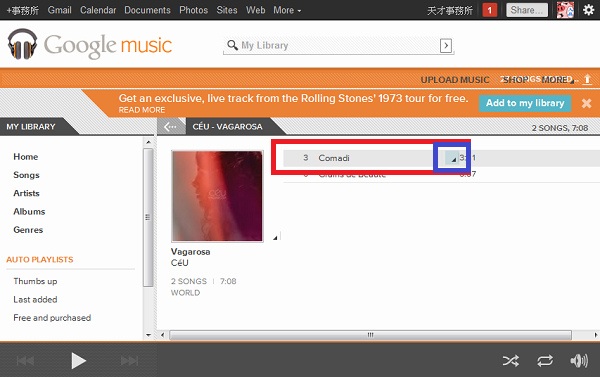Click the sidebar scrollbar down arrow
The width and height of the screenshot is (600, 377).
click(148, 335)
